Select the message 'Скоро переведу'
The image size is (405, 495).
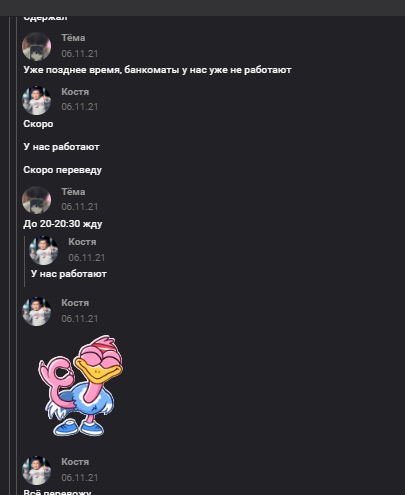(x=63, y=170)
